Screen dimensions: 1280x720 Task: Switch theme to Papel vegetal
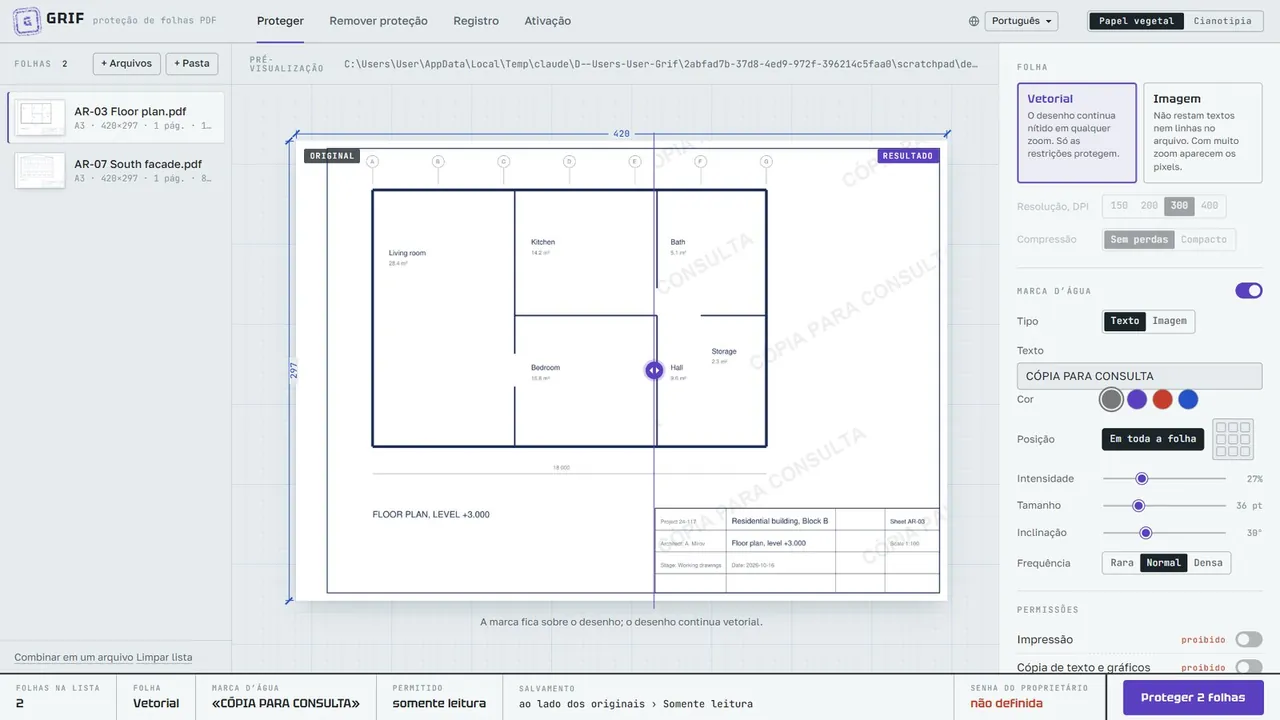pos(1136,21)
